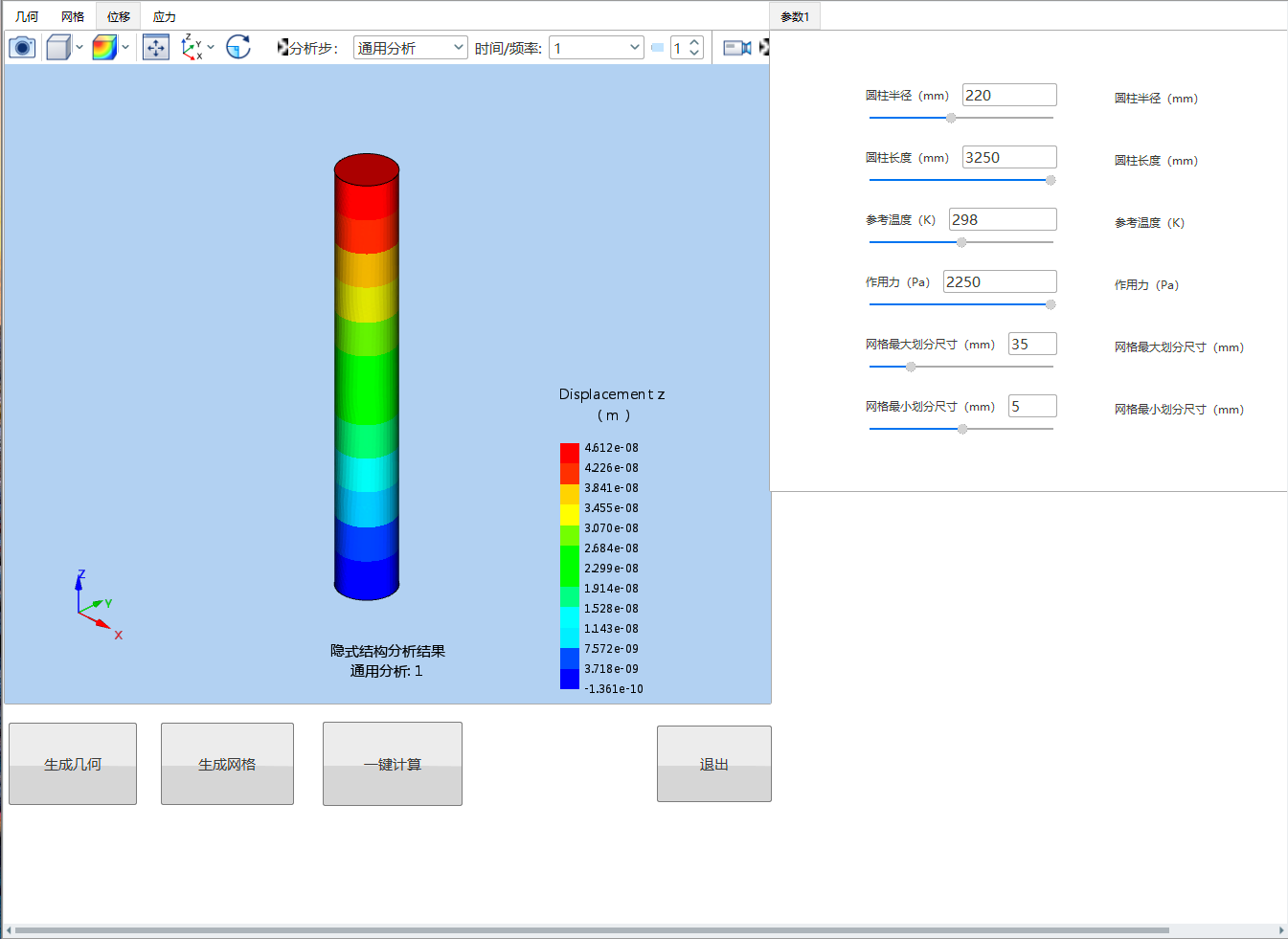The image size is (1288, 939).
Task: Select the 参数1 tab
Action: (795, 16)
